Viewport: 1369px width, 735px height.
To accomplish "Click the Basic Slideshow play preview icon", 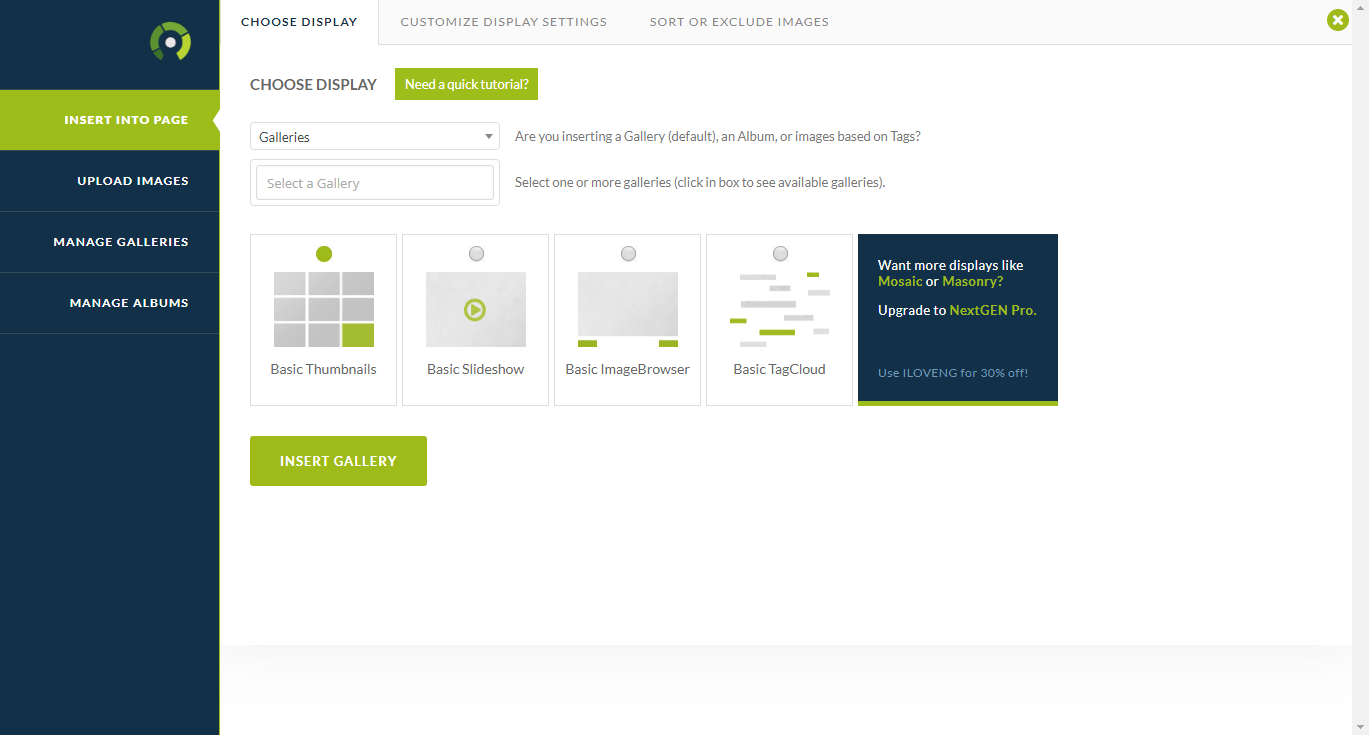I will click(x=475, y=309).
